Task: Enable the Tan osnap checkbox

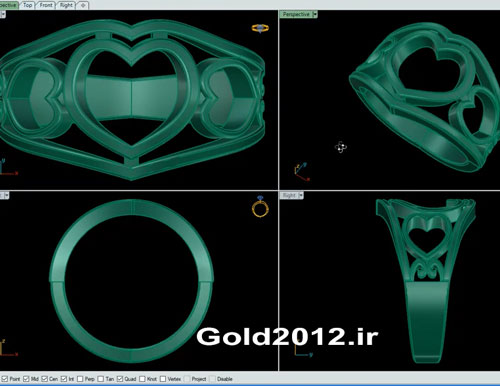Action: (x=101, y=379)
